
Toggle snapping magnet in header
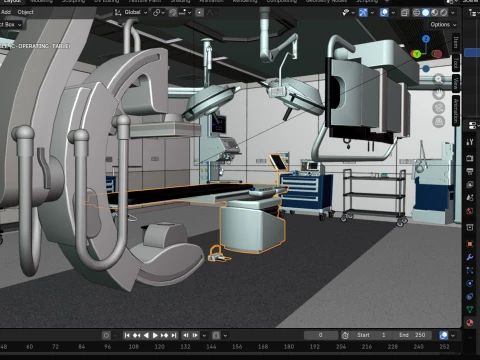(173, 12)
